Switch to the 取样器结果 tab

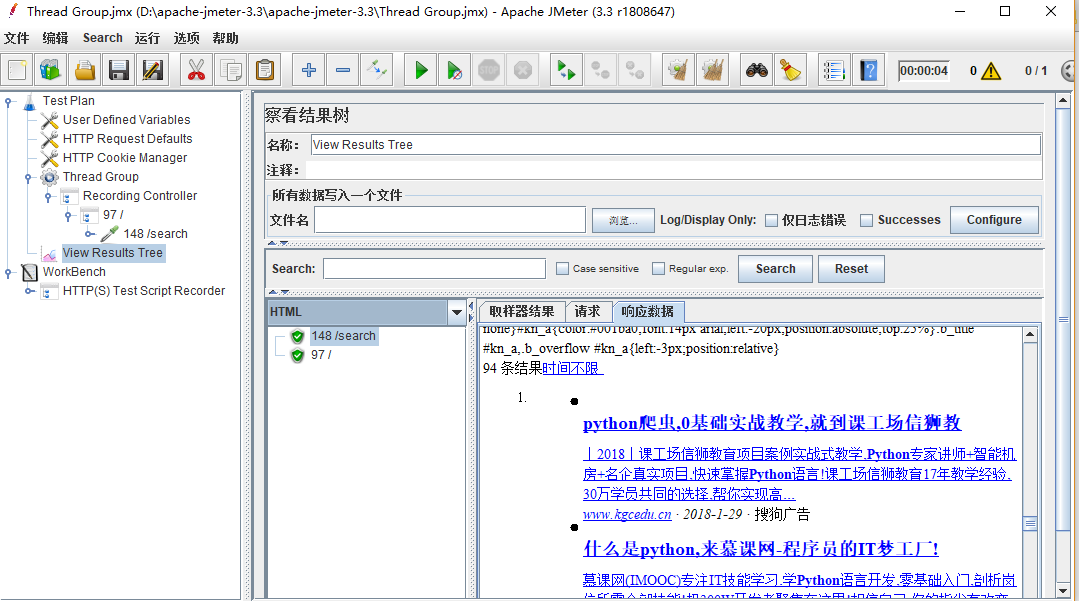[x=522, y=311]
